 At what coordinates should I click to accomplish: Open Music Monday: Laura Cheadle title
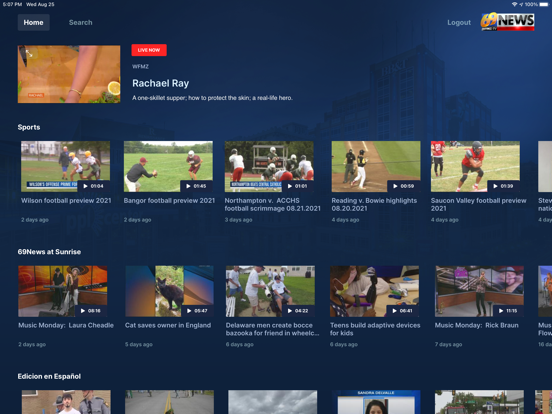coord(66,325)
